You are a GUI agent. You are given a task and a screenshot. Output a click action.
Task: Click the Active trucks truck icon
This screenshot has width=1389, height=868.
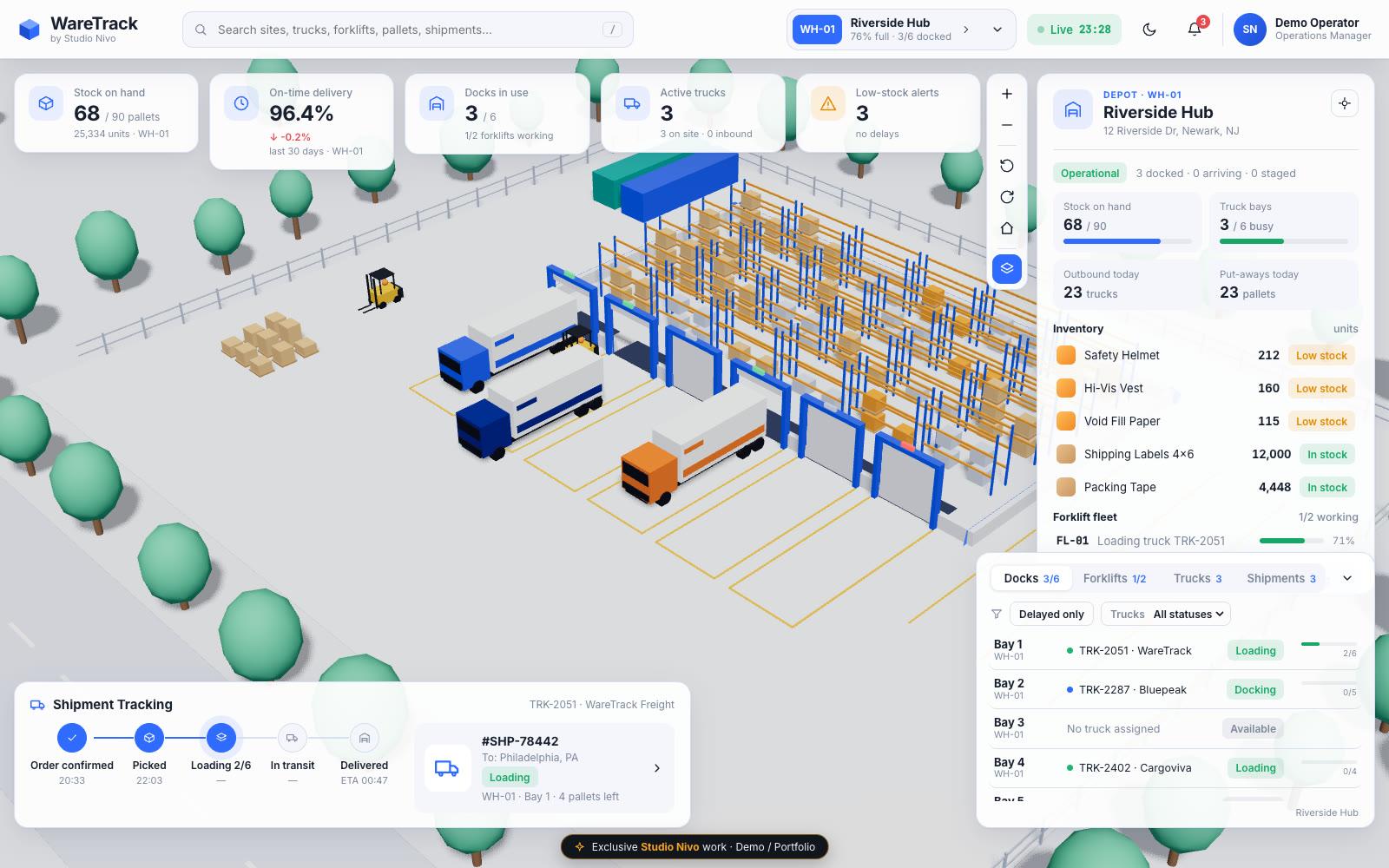(632, 103)
